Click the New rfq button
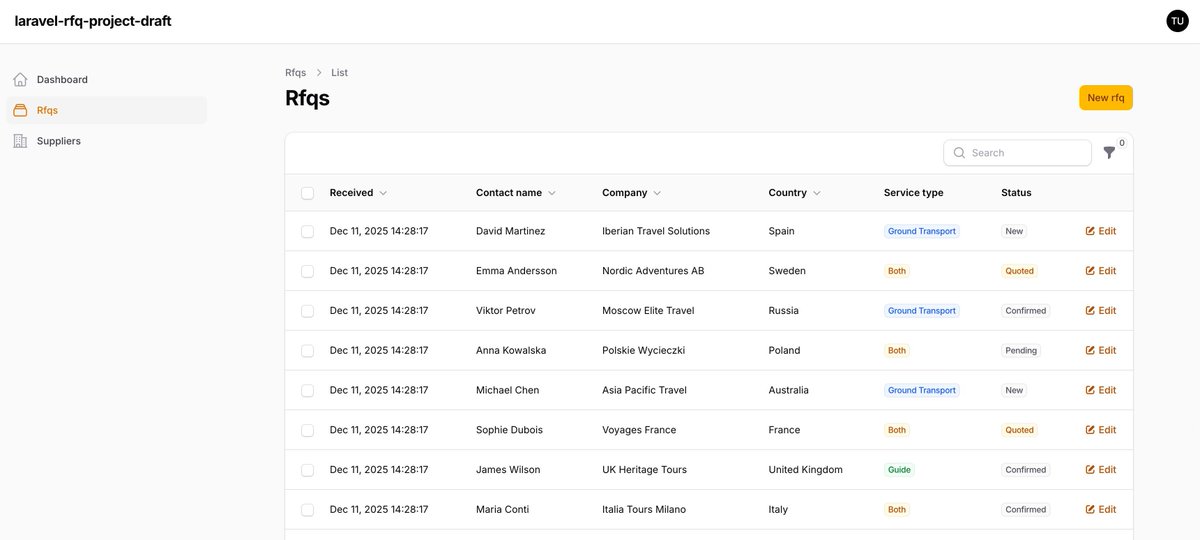 click(1106, 98)
